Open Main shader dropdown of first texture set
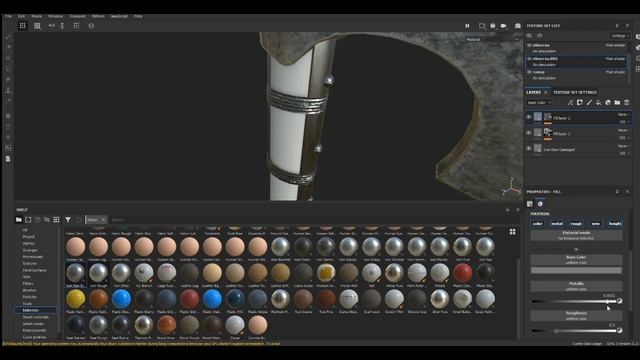This screenshot has width=640, height=360. [x=616, y=45]
